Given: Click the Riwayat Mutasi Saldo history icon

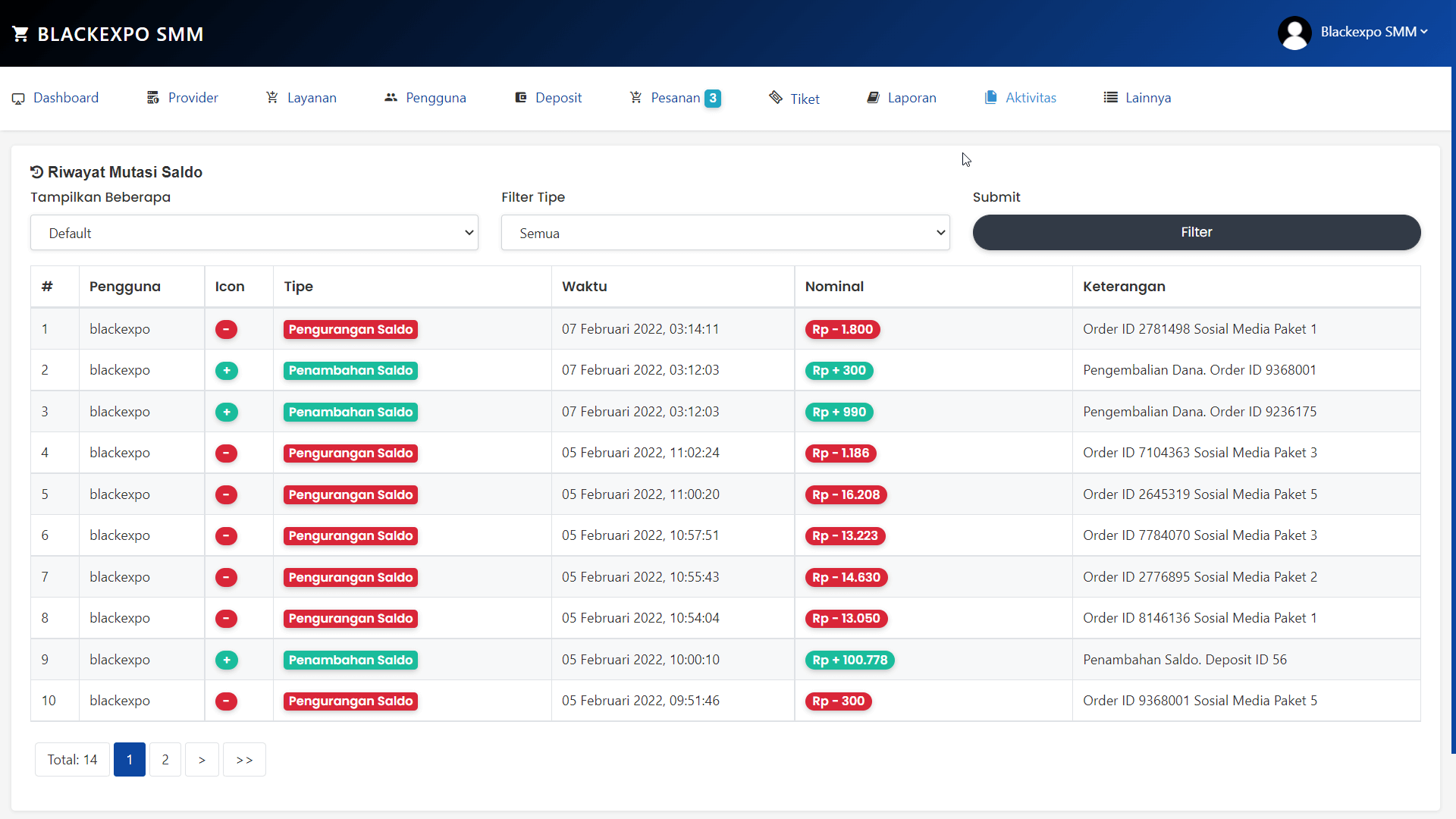Looking at the screenshot, I should coord(36,171).
